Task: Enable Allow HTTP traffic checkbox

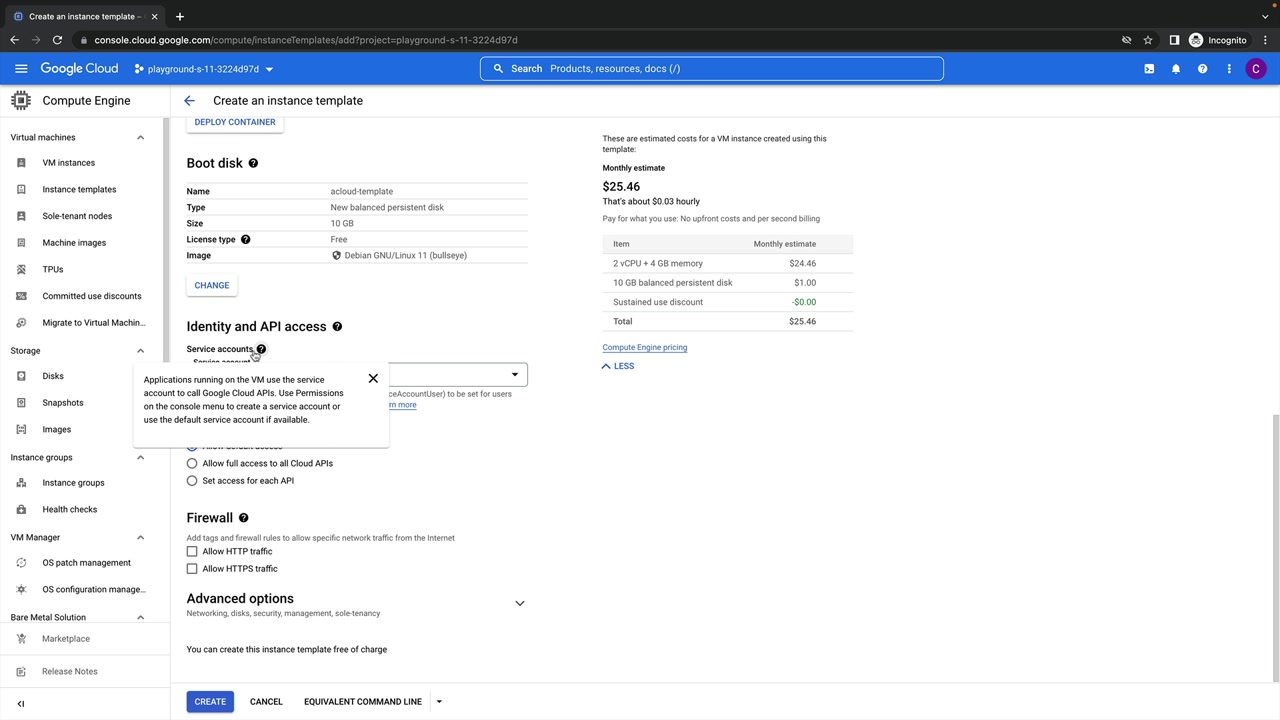Action: [x=192, y=552]
